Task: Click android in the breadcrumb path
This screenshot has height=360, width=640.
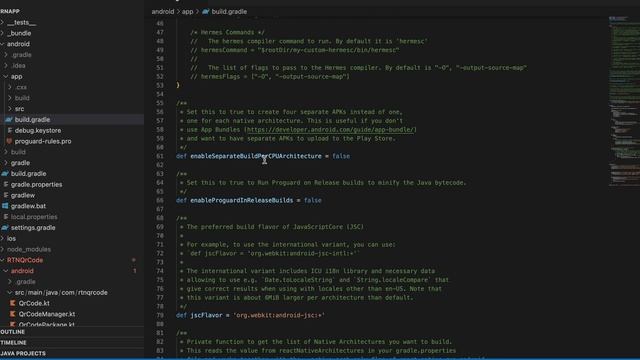Action: 162,11
